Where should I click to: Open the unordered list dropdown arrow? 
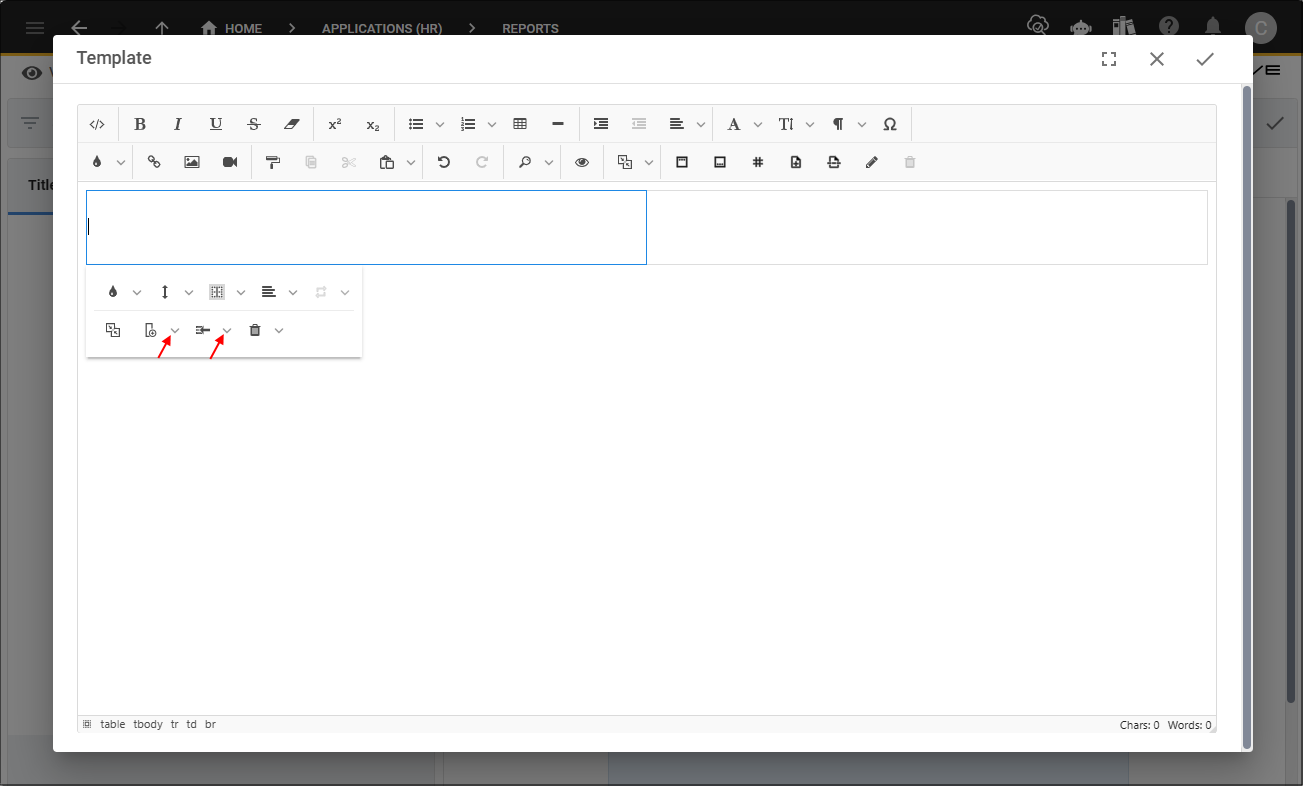pyautogui.click(x=440, y=124)
